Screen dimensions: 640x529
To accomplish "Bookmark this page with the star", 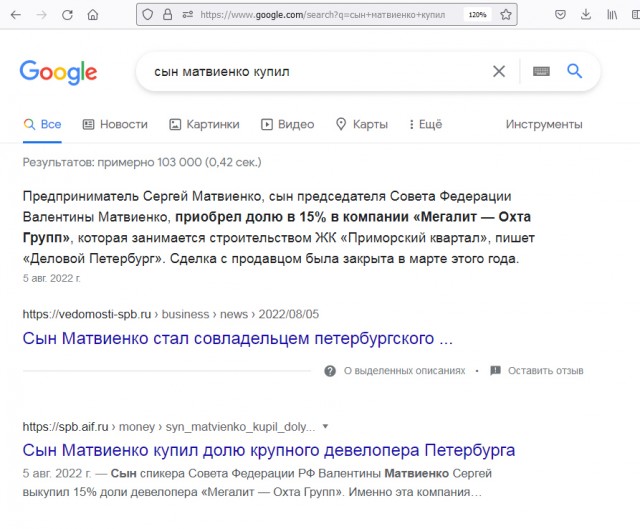I will 506,15.
